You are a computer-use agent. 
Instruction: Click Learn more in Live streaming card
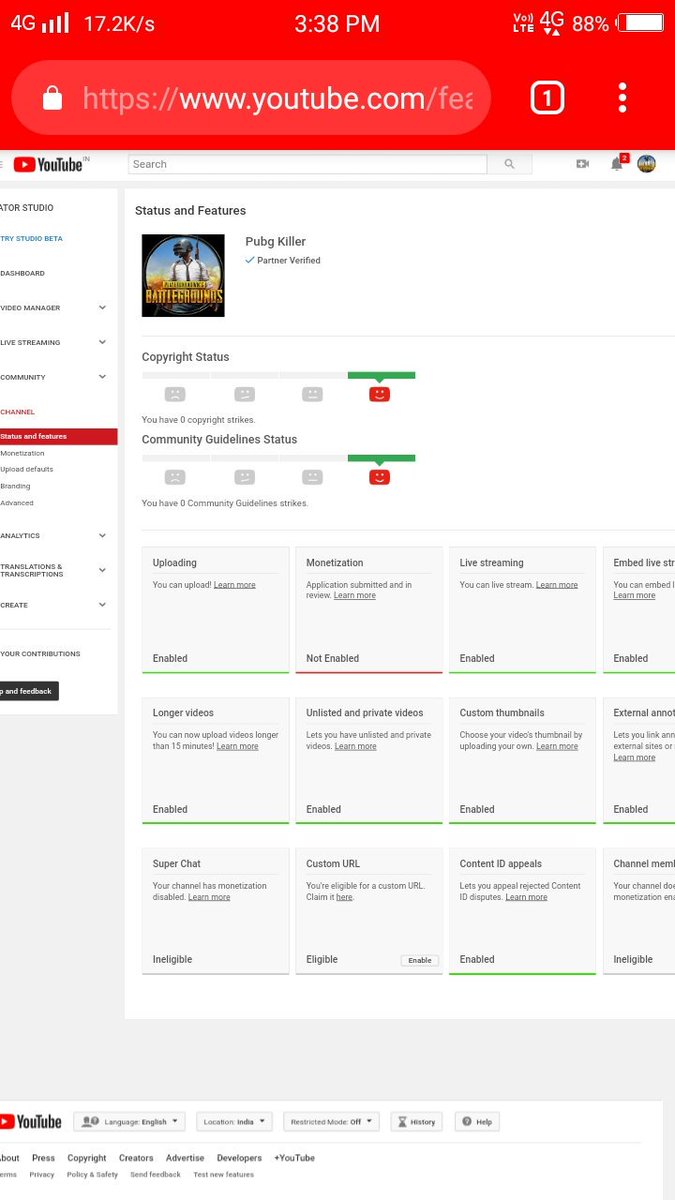point(557,585)
